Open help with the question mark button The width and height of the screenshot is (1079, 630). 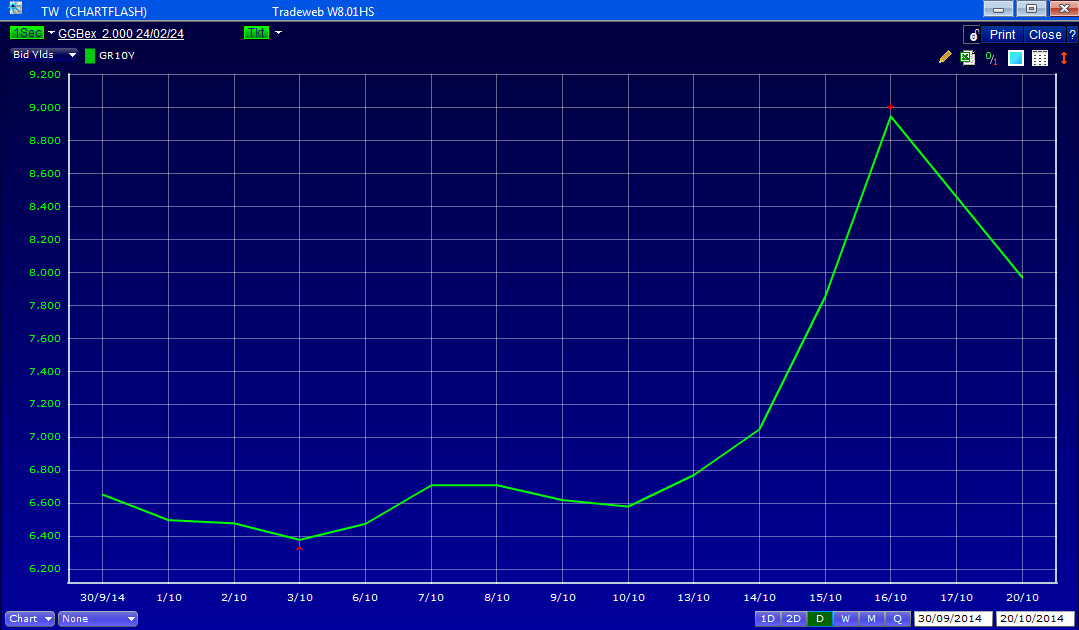(x=1072, y=34)
